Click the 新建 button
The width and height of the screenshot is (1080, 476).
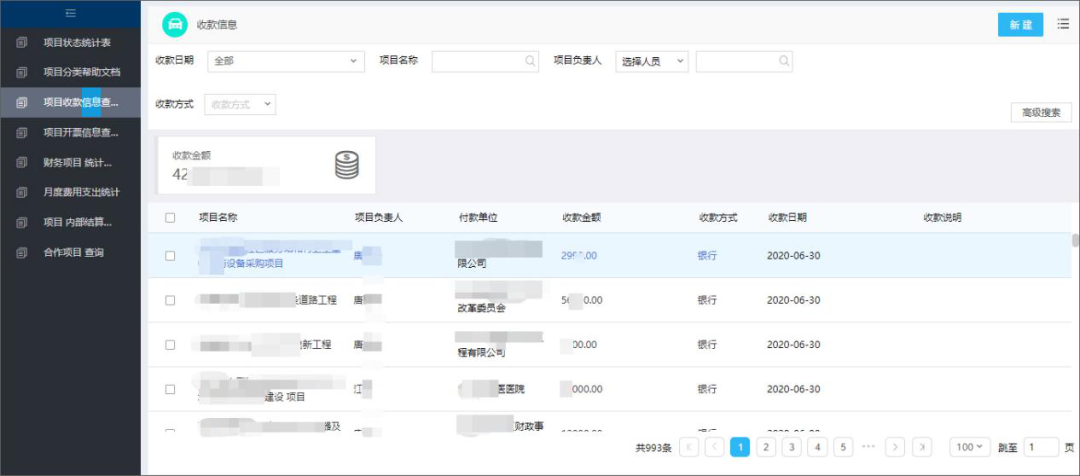(x=1021, y=25)
